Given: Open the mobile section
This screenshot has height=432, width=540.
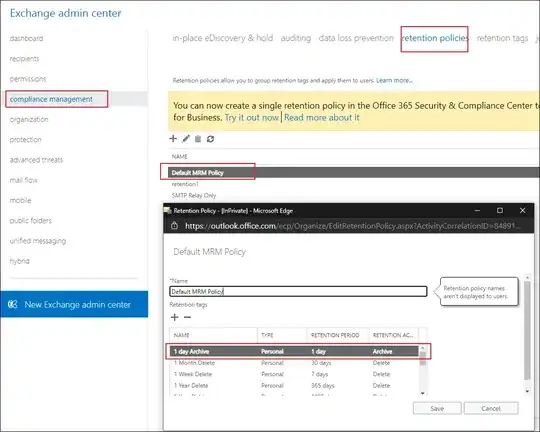Looking at the screenshot, I should 20,200.
